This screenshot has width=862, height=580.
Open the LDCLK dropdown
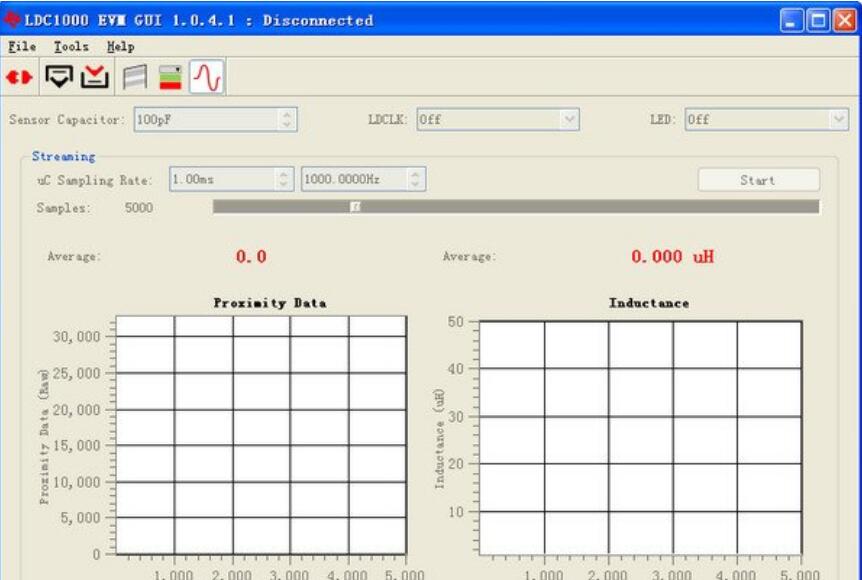(498, 119)
